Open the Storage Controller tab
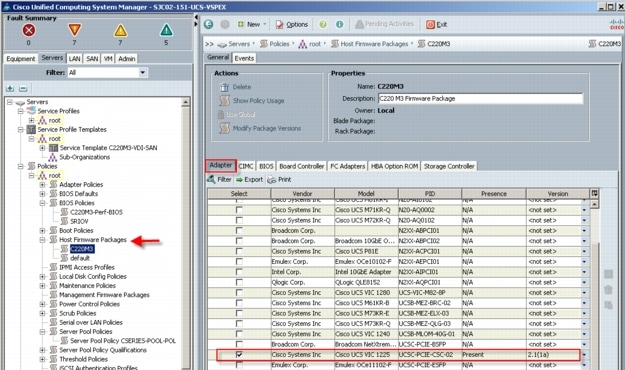 tap(449, 166)
